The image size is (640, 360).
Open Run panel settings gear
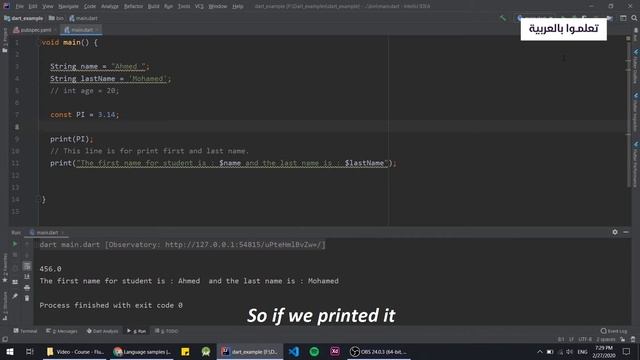(x=615, y=232)
